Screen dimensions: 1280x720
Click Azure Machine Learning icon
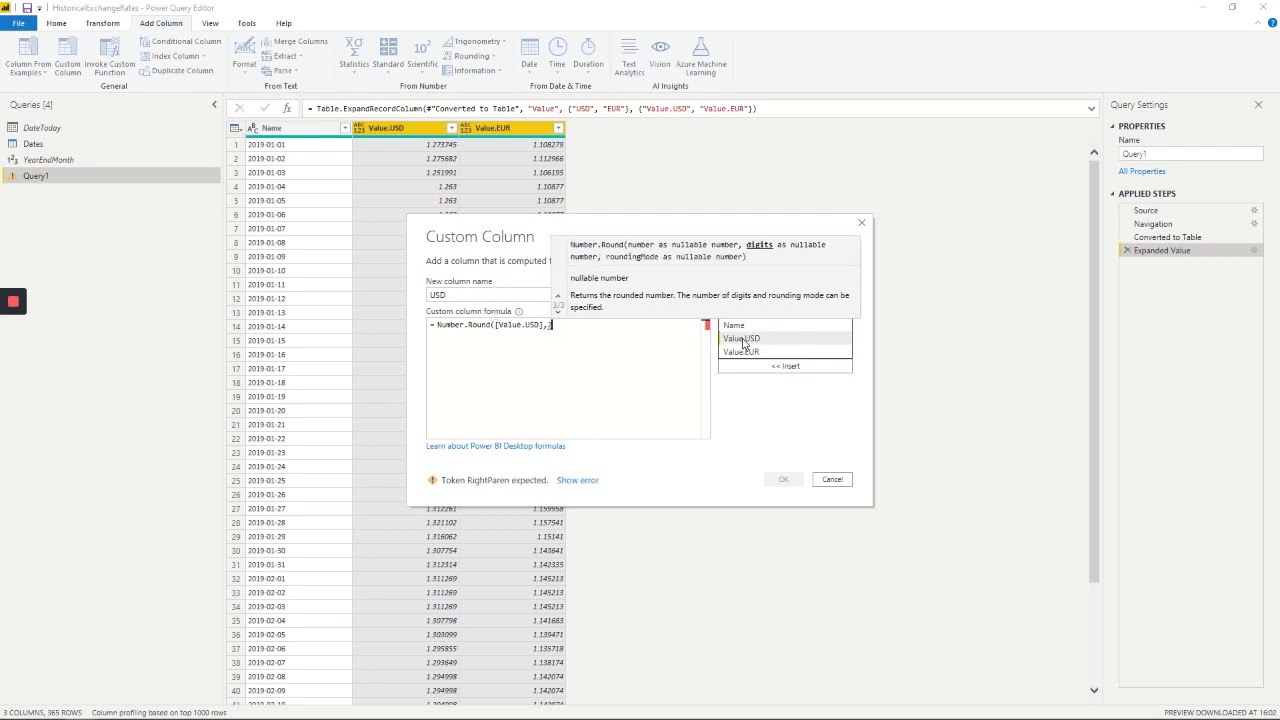(701, 57)
